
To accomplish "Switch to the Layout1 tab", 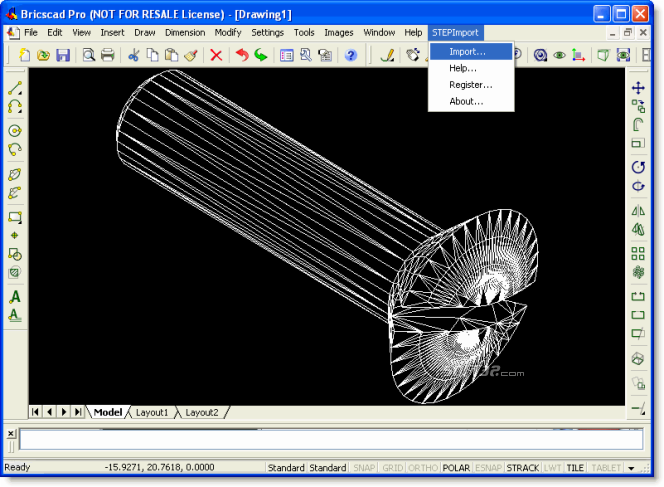I will [x=152, y=412].
